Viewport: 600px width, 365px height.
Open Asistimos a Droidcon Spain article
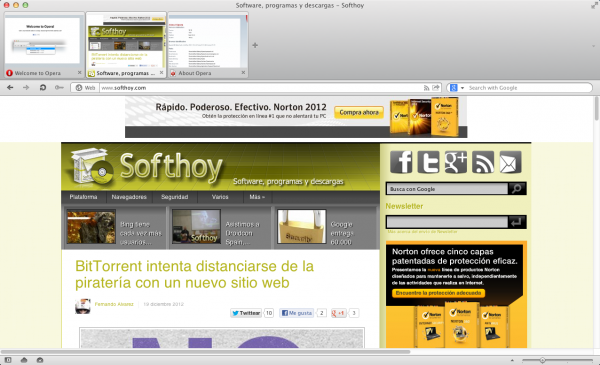coord(242,233)
